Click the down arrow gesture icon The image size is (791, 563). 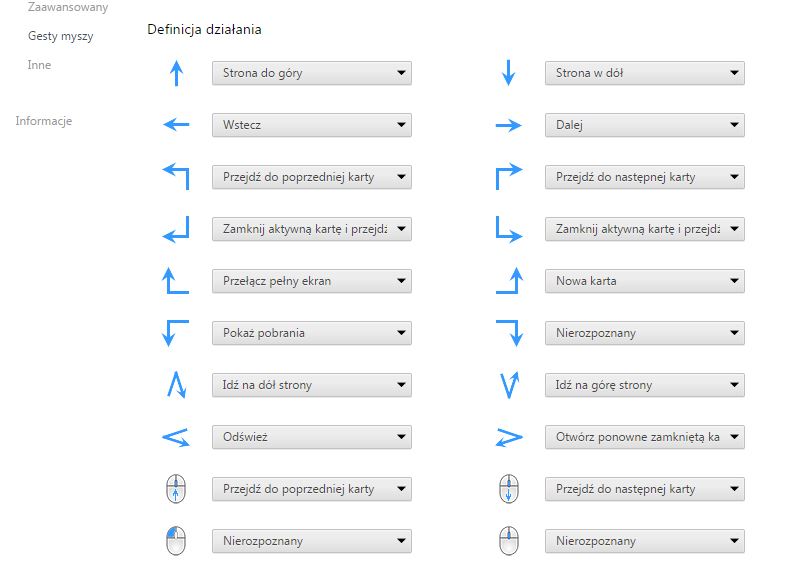[x=508, y=73]
